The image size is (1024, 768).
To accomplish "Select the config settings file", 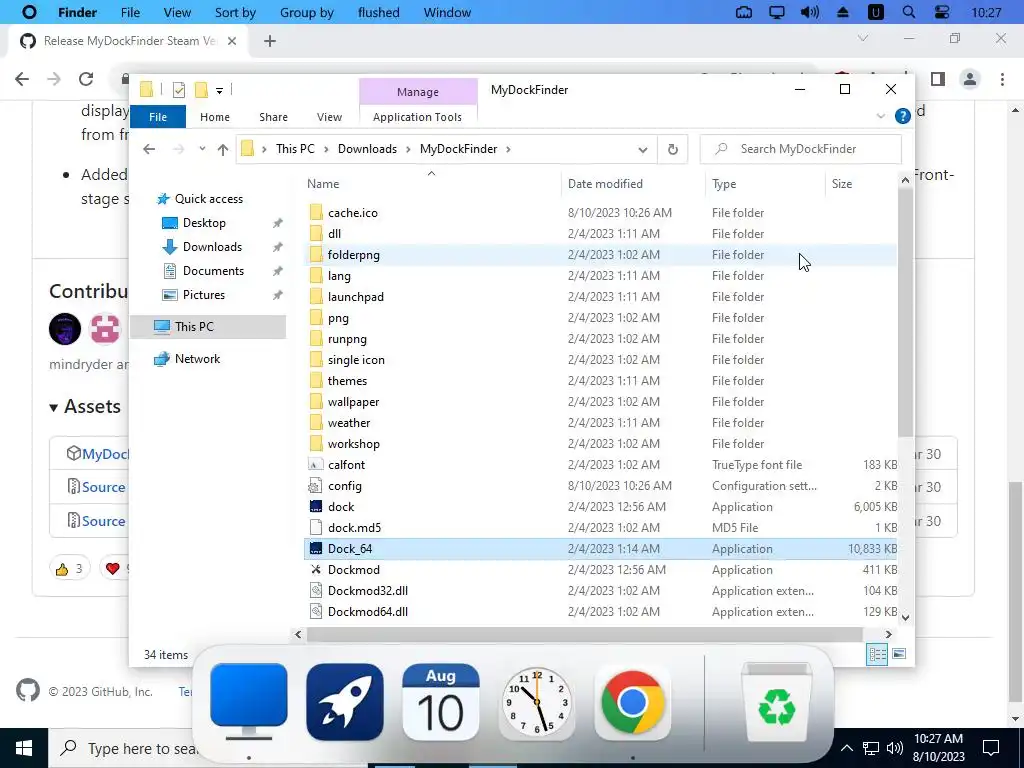I will [600, 486].
